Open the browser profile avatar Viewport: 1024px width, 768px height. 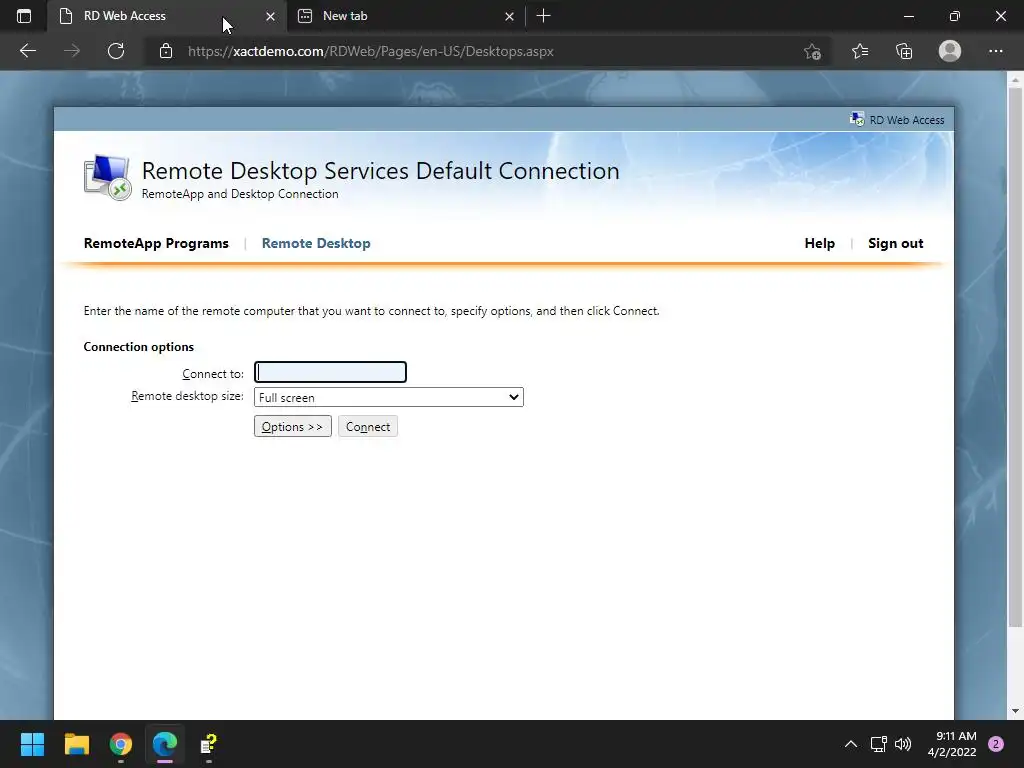point(950,51)
